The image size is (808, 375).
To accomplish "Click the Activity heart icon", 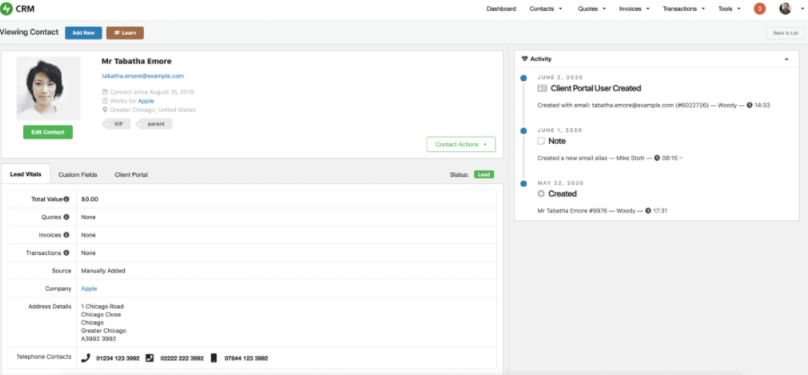I will pos(525,59).
